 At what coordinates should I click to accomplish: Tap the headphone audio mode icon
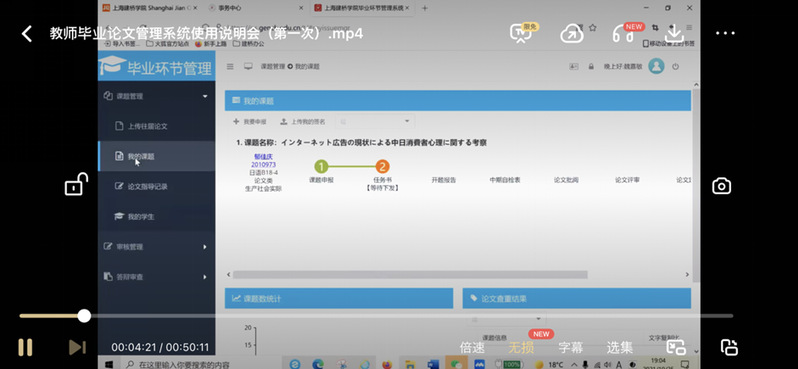(623, 34)
